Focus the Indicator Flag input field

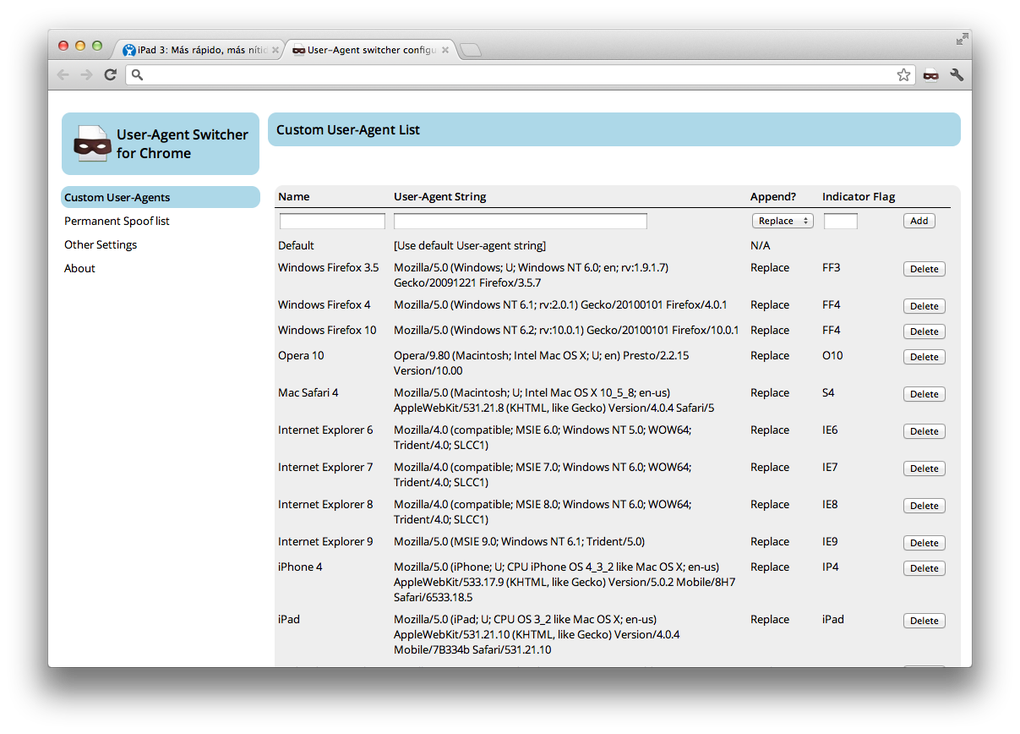(x=840, y=221)
